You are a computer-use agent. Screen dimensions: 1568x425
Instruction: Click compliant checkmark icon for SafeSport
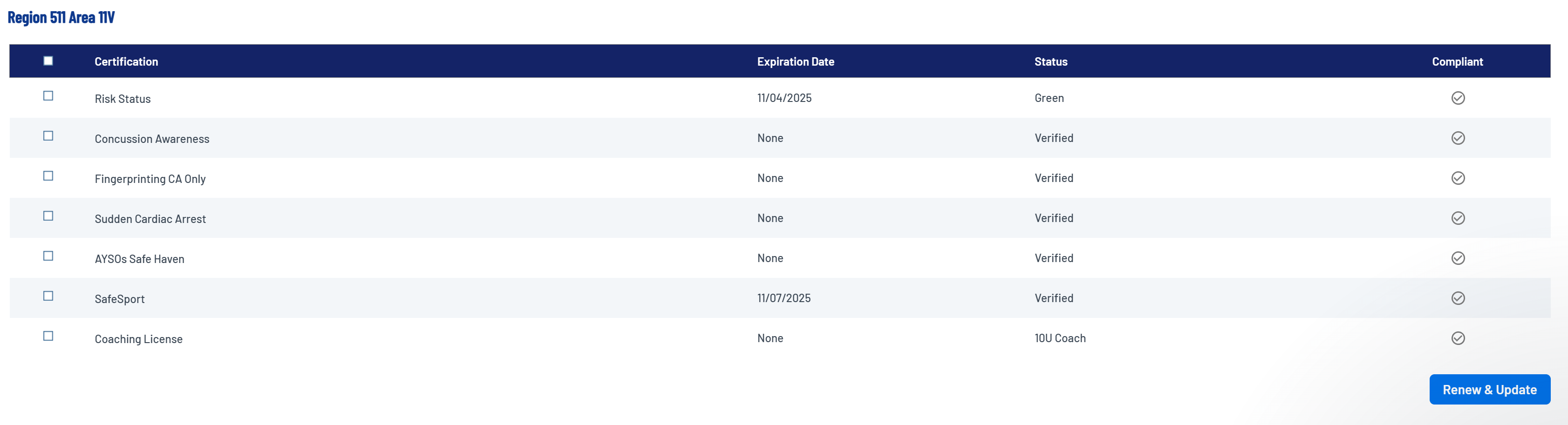click(x=1457, y=298)
